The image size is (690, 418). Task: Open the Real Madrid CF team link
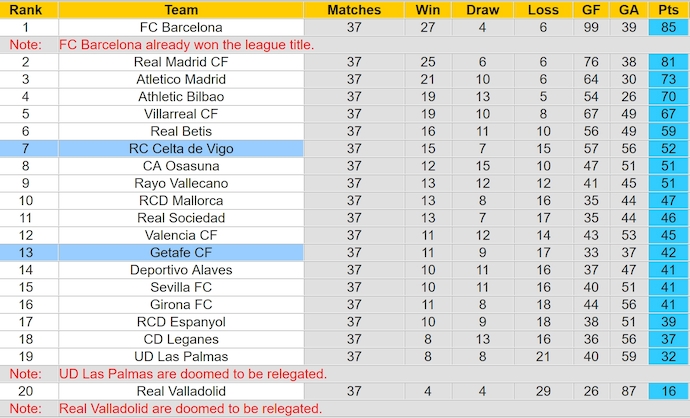point(181,62)
